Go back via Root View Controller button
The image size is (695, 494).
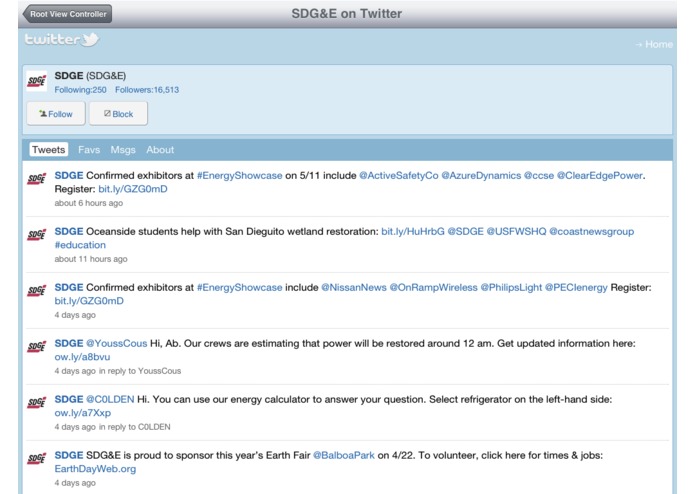pos(68,14)
